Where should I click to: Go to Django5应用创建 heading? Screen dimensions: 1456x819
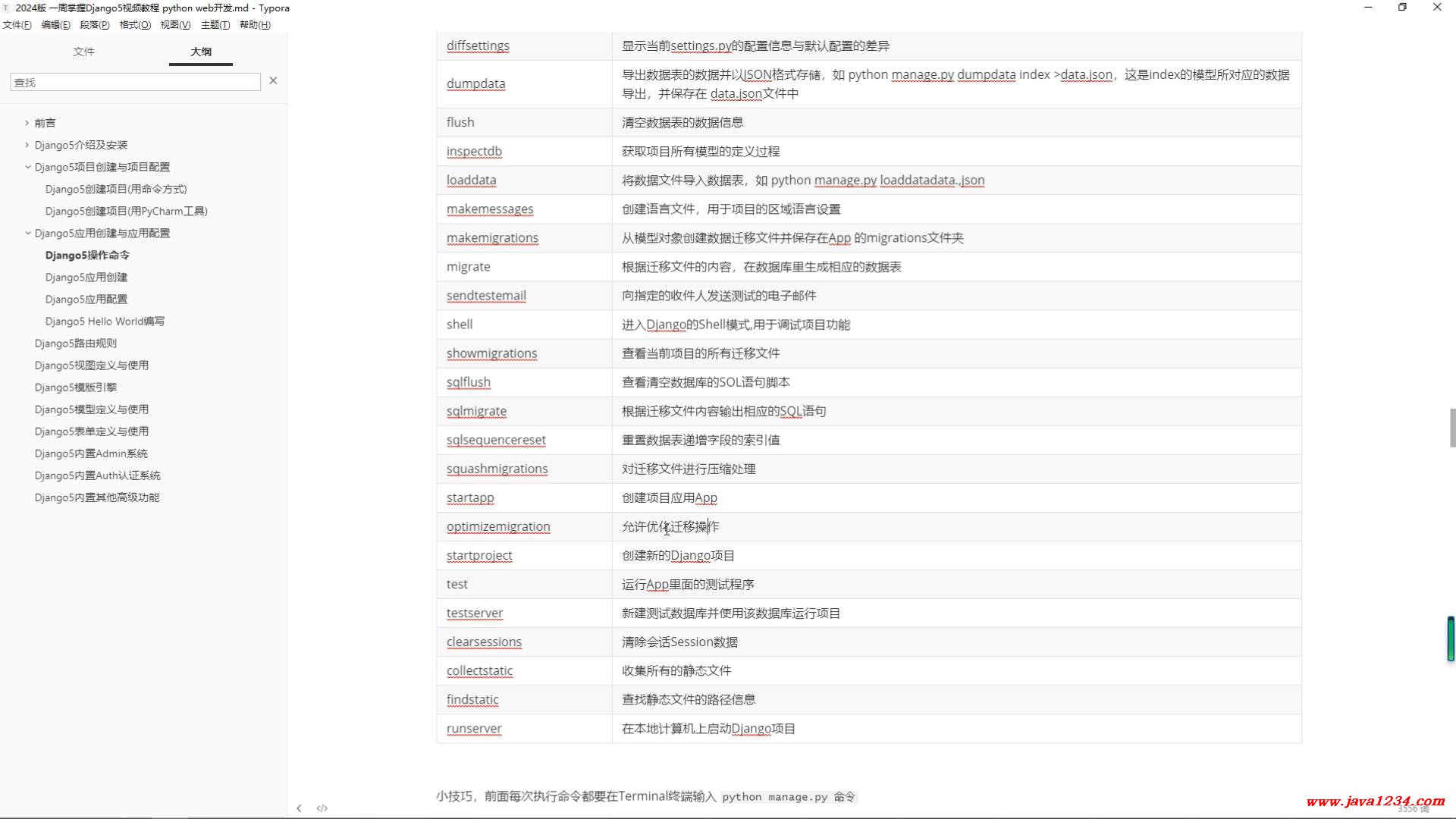pos(86,277)
